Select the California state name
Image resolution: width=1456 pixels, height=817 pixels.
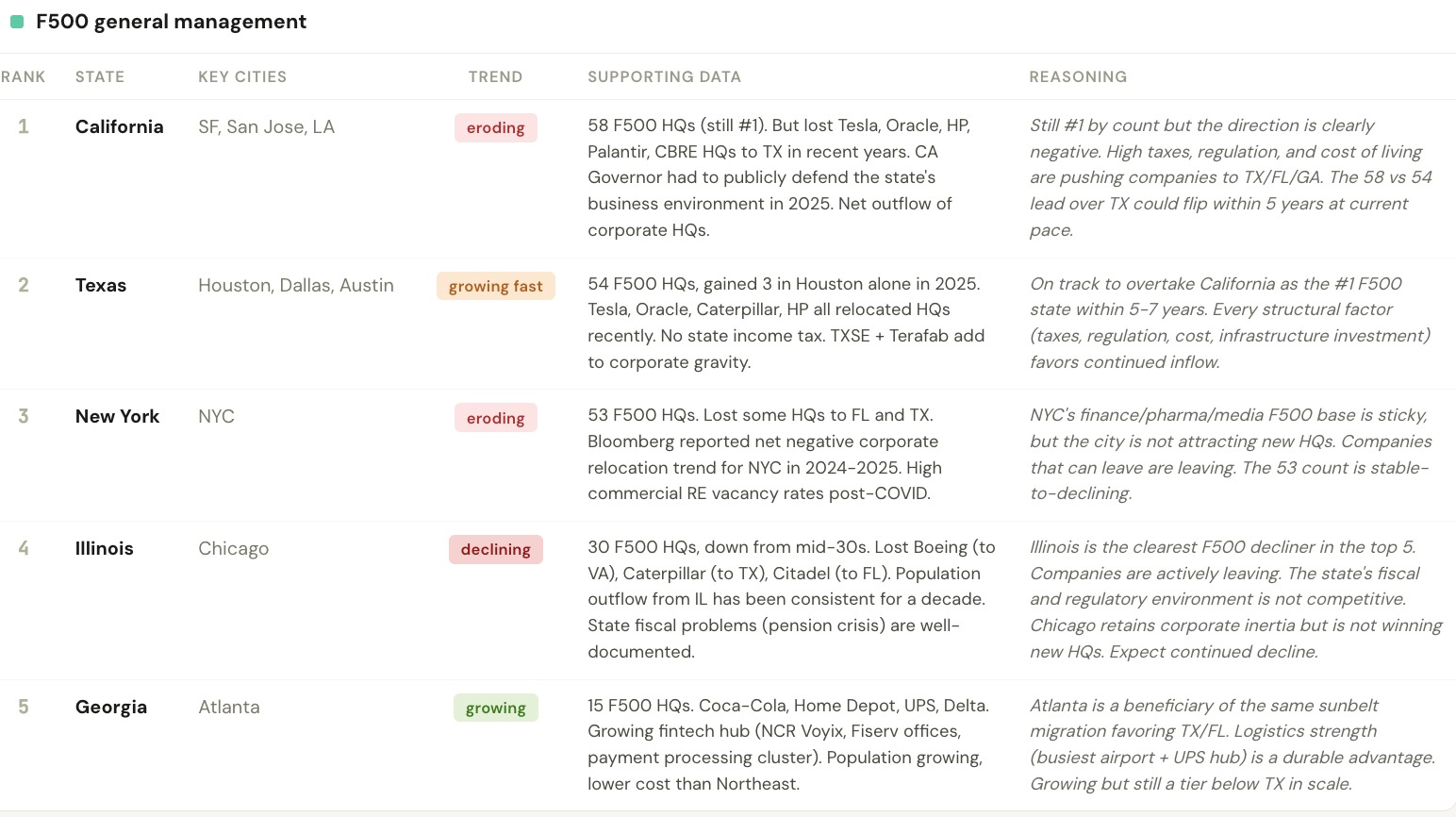tap(119, 127)
